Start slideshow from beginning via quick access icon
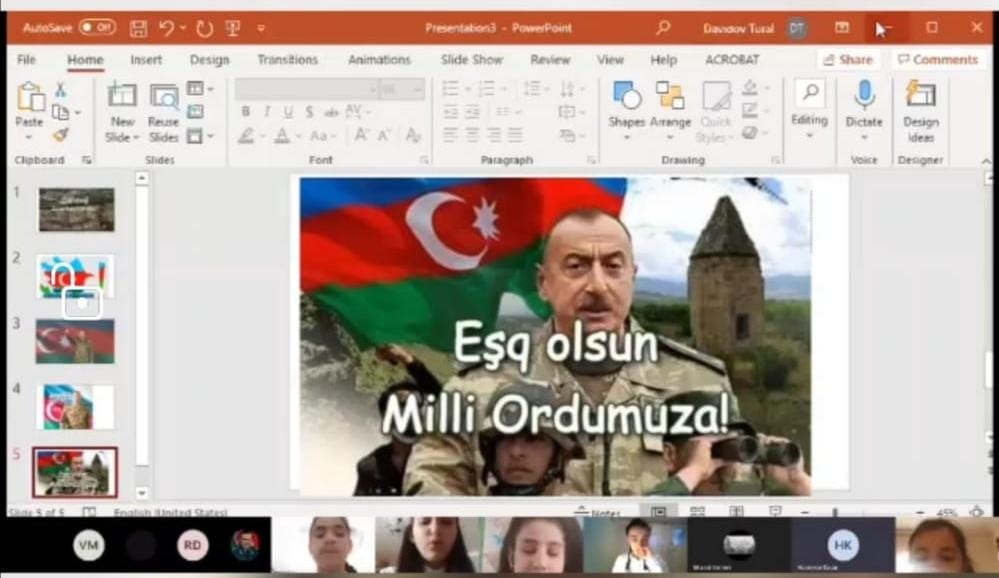The width and height of the screenshot is (999, 578). 233,28
